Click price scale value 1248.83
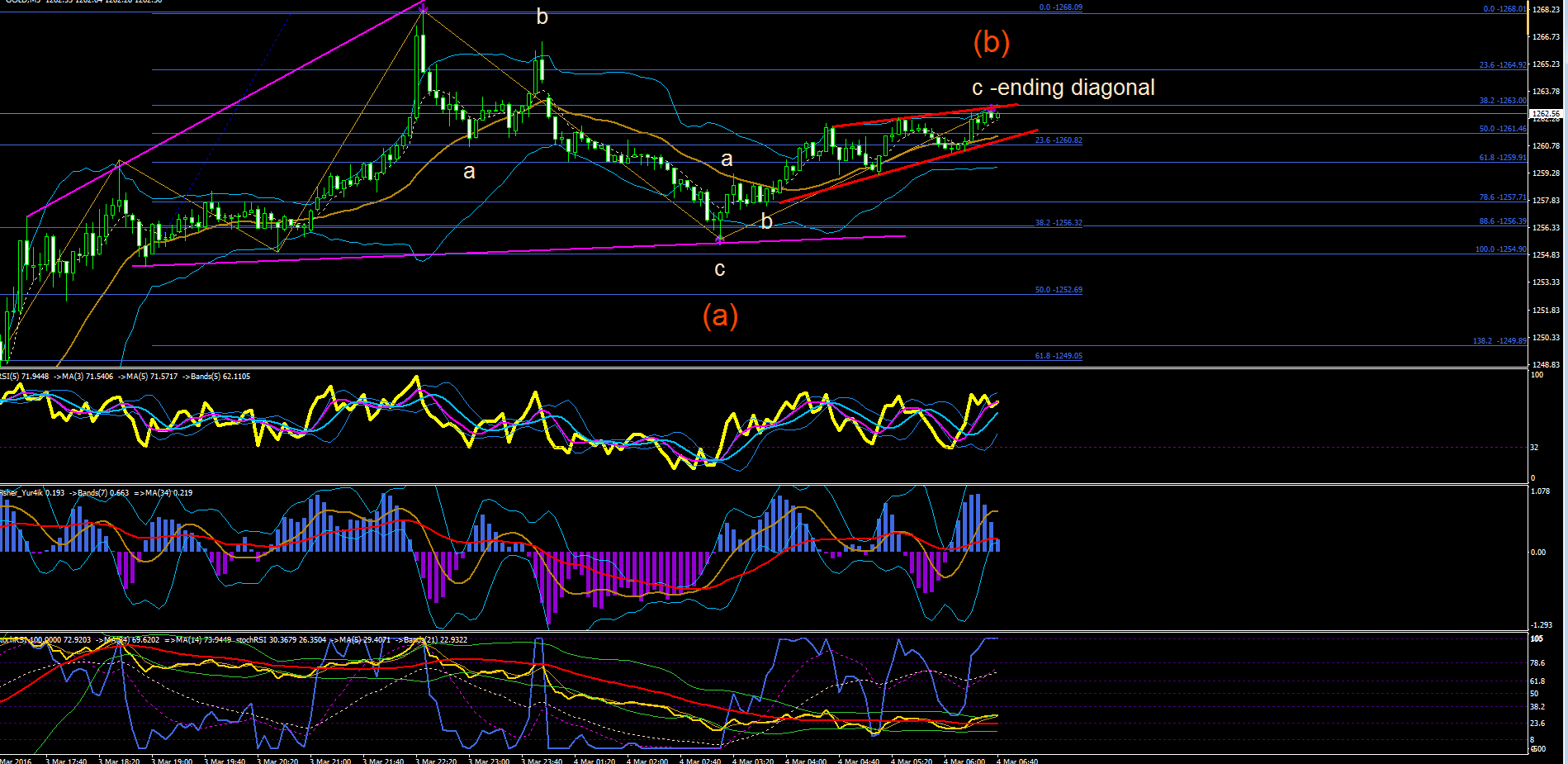The width and height of the screenshot is (1568, 764). pyautogui.click(x=1546, y=364)
